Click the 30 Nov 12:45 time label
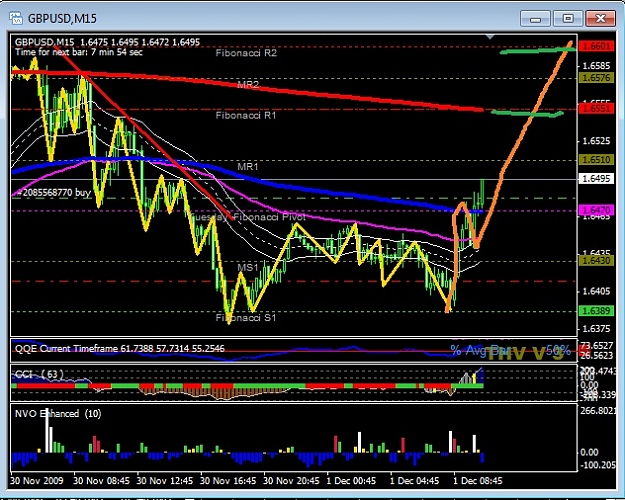625x500 pixels. 165,480
